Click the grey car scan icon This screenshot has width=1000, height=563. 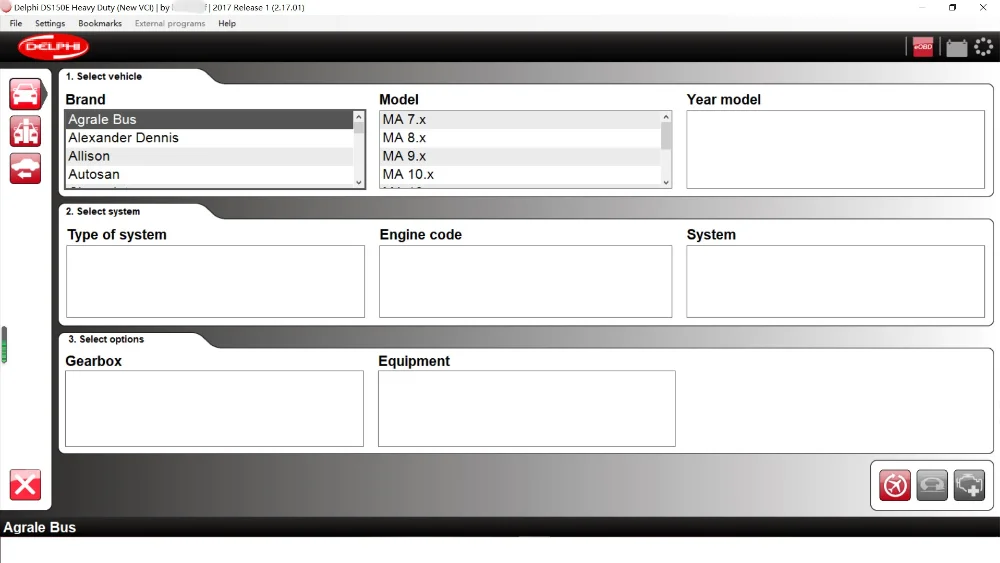pos(932,485)
